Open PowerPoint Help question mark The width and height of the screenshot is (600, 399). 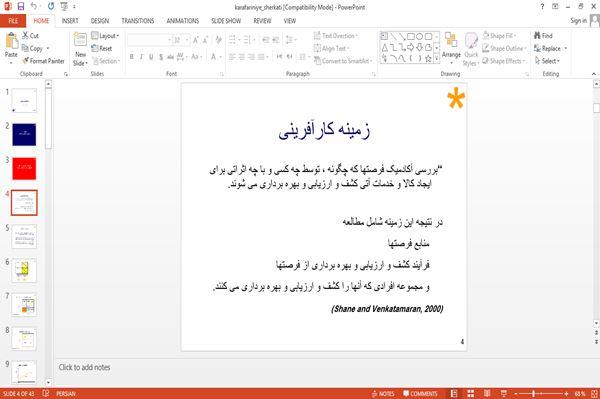tap(542, 7)
